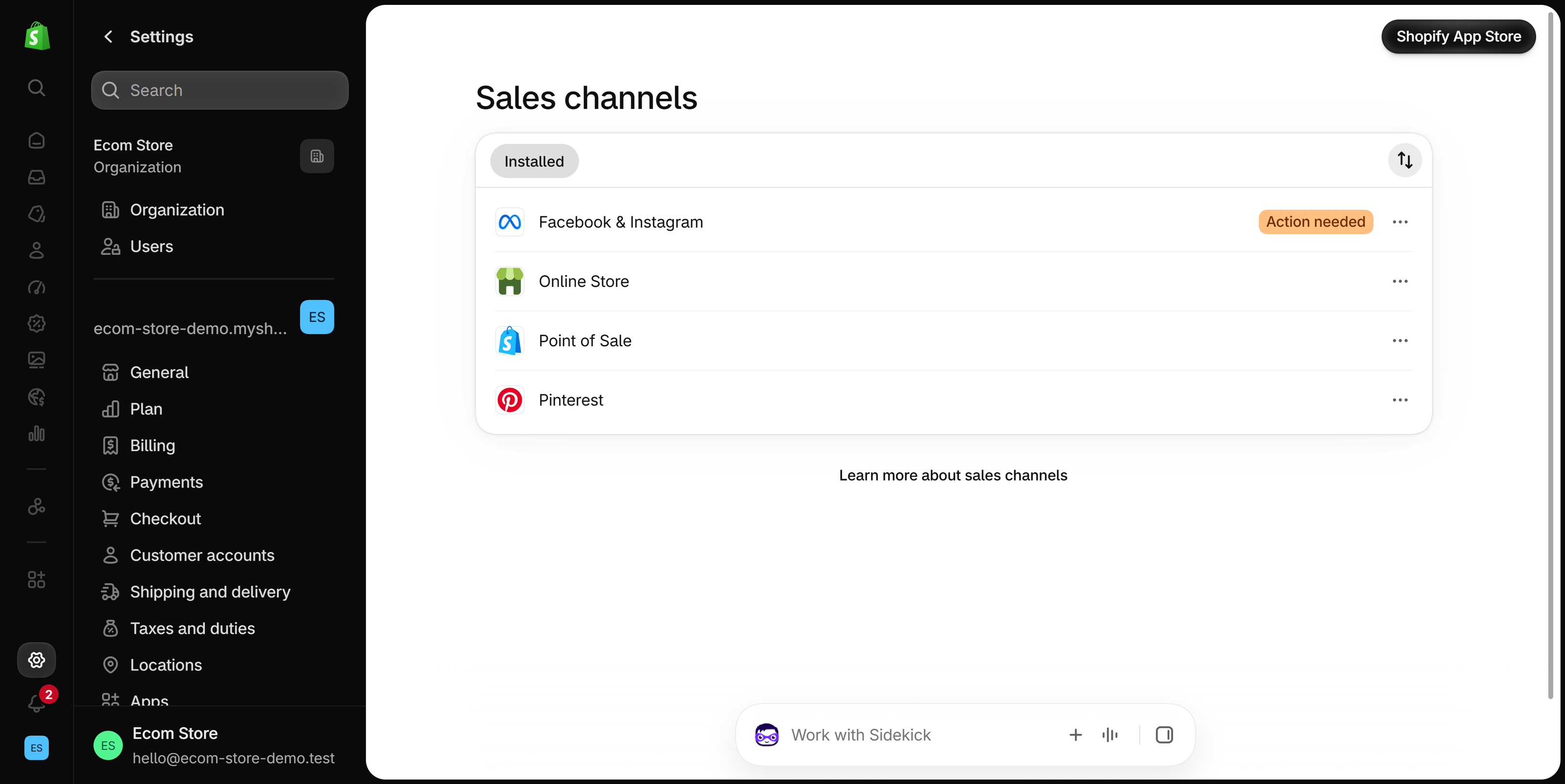
Task: Open Organization settings page
Action: click(213, 210)
